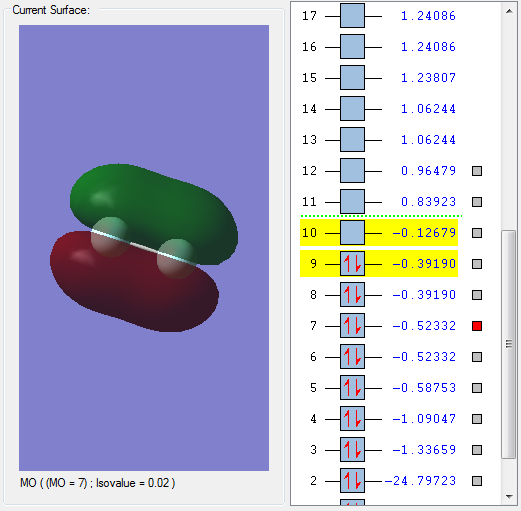Click orbital number 6 label

click(x=313, y=357)
